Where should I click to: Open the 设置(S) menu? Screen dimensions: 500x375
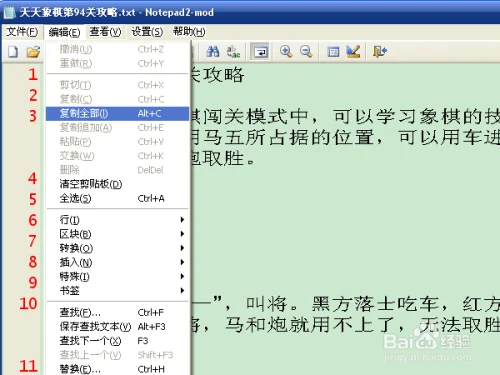click(x=147, y=32)
